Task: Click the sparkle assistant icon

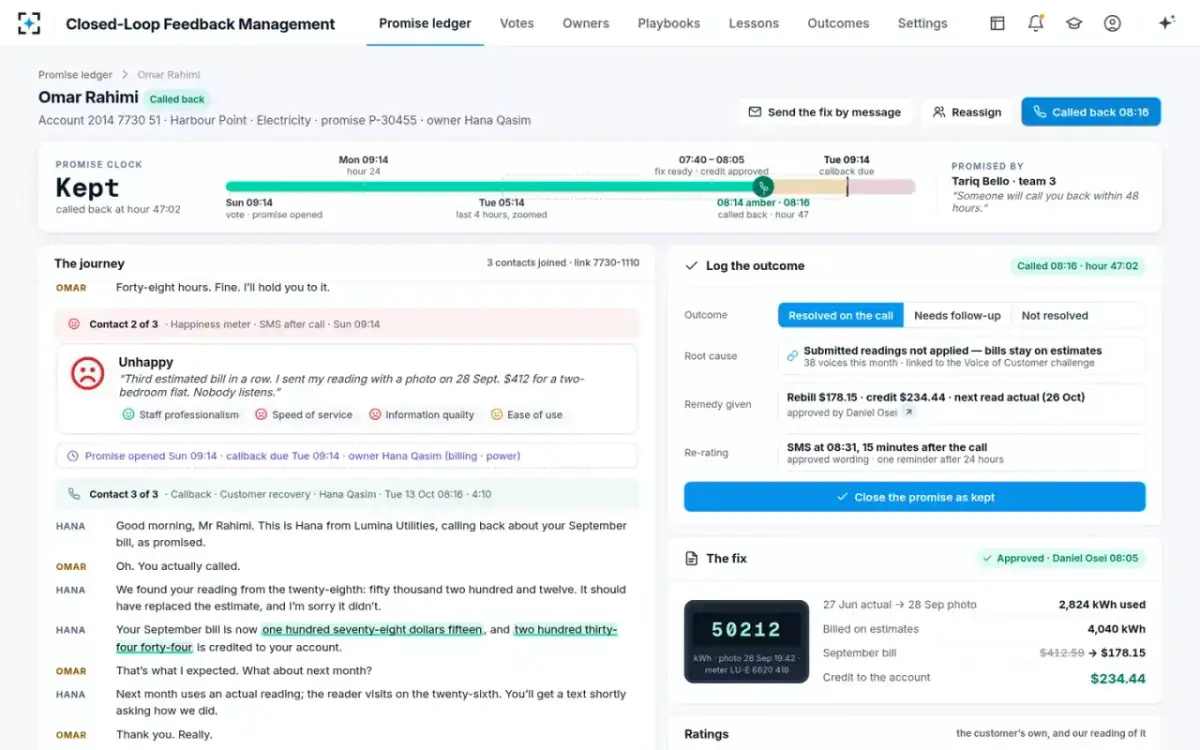Action: point(1166,23)
